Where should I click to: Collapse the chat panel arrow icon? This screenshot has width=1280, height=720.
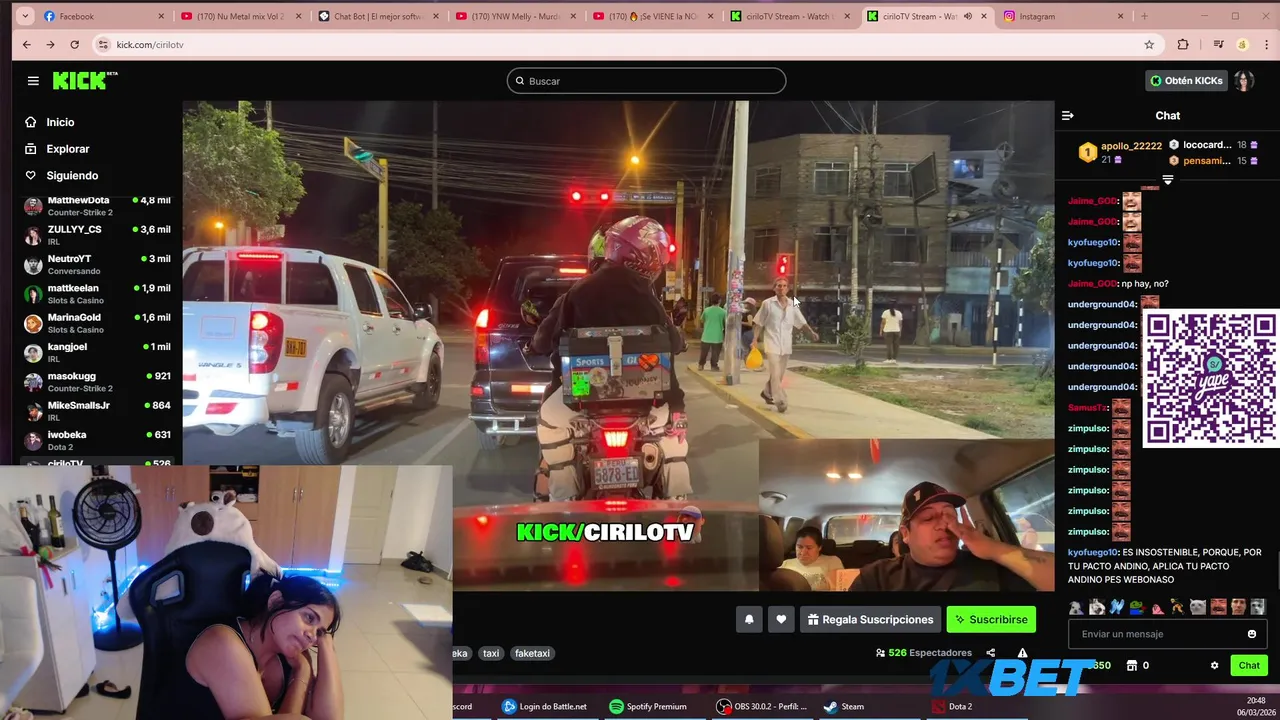click(1067, 116)
